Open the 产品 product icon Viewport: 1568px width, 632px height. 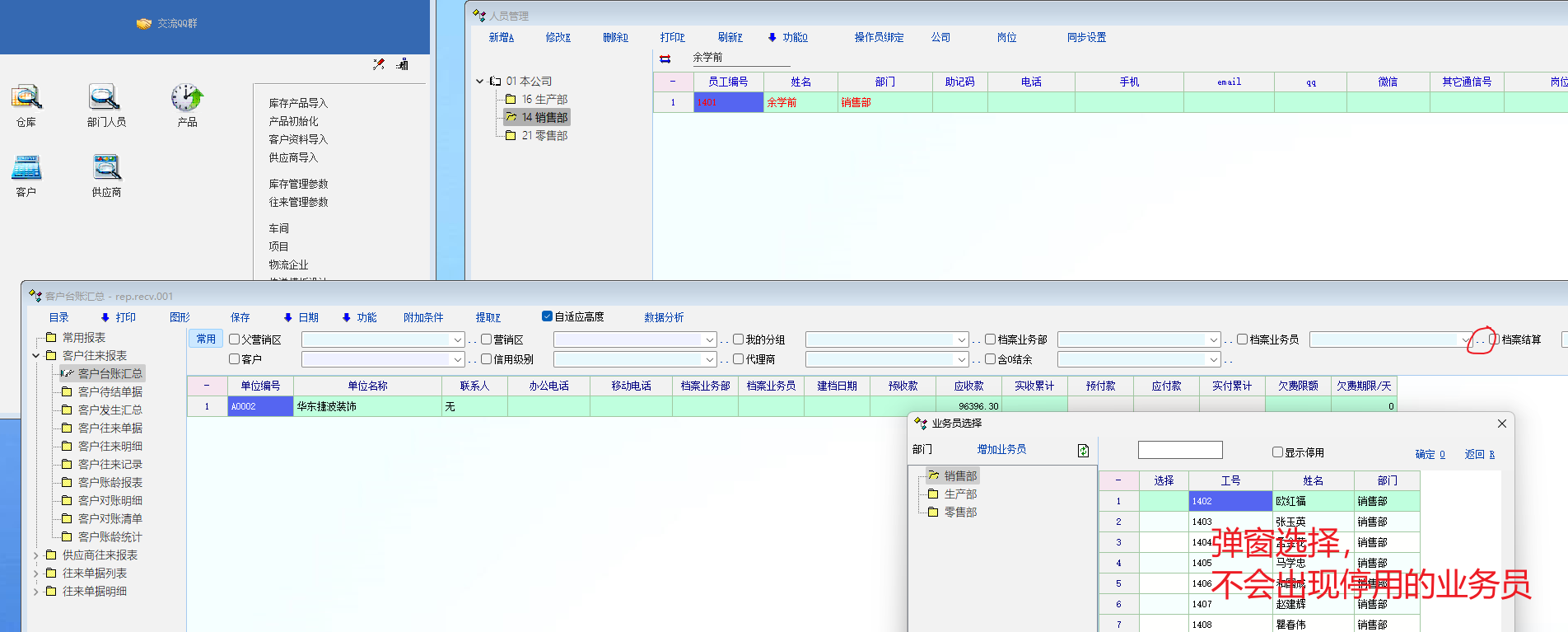tap(187, 98)
